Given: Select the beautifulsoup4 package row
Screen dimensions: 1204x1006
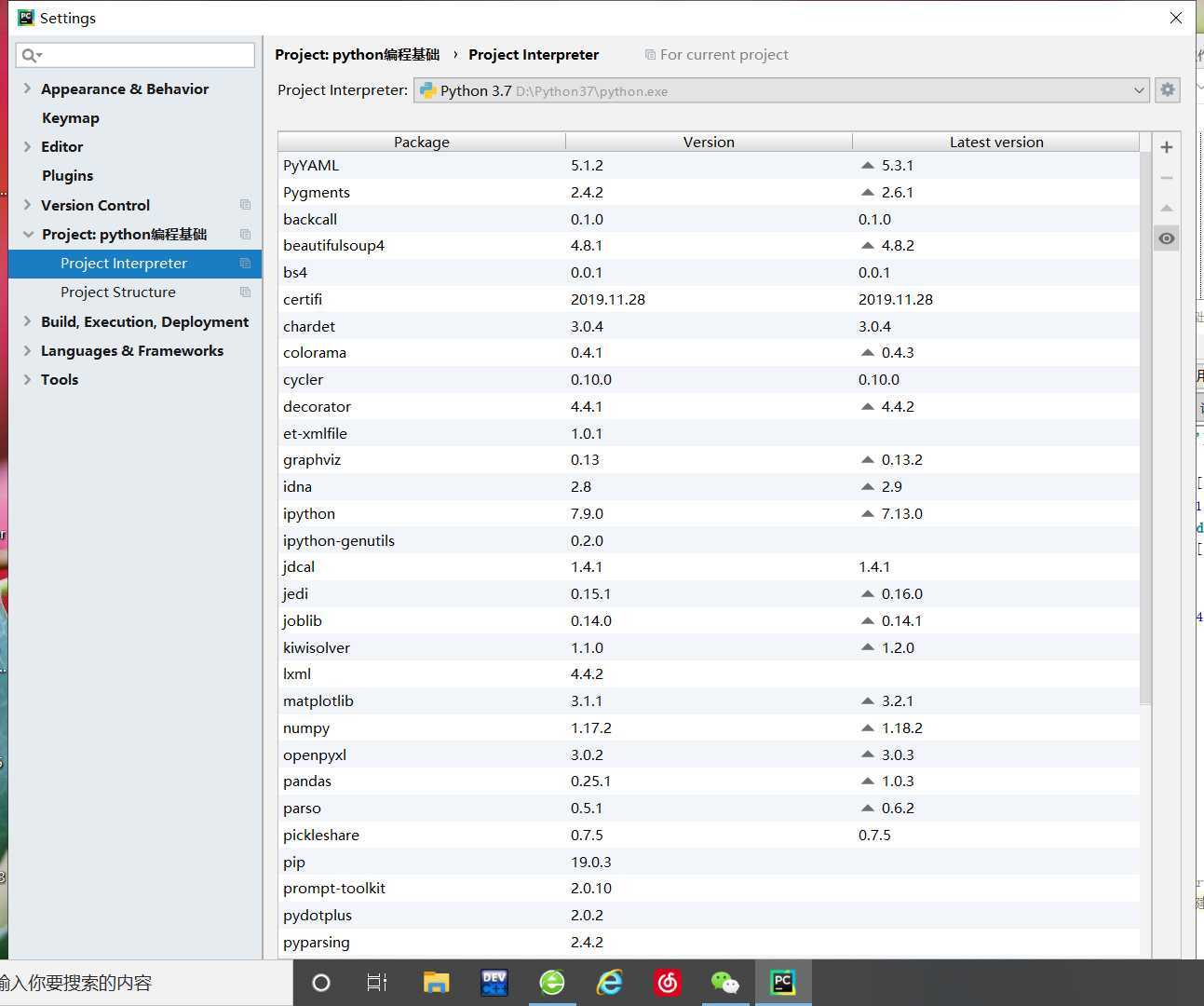Looking at the screenshot, I should (x=709, y=245).
